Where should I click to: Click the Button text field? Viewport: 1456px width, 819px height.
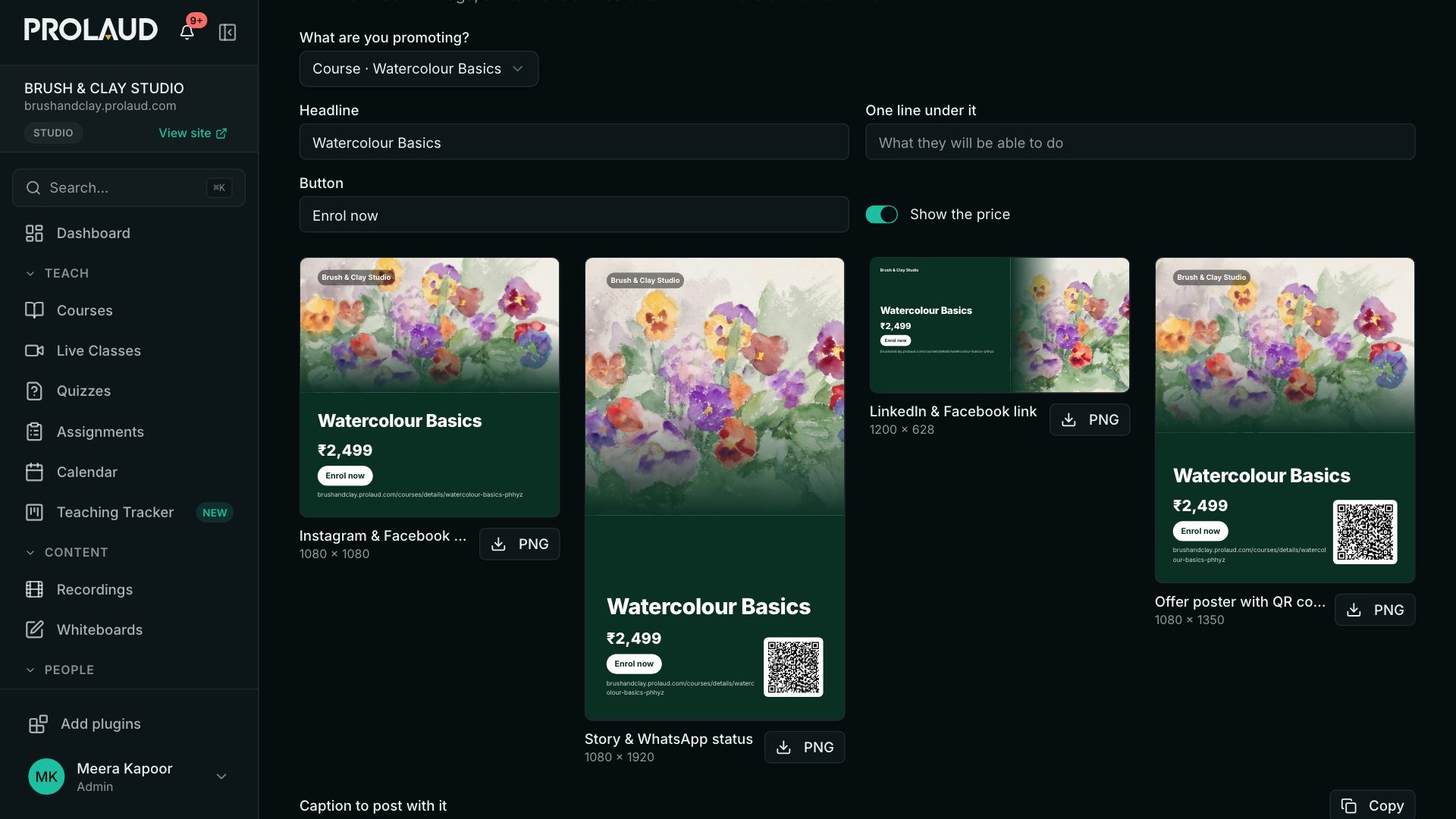coord(574,215)
